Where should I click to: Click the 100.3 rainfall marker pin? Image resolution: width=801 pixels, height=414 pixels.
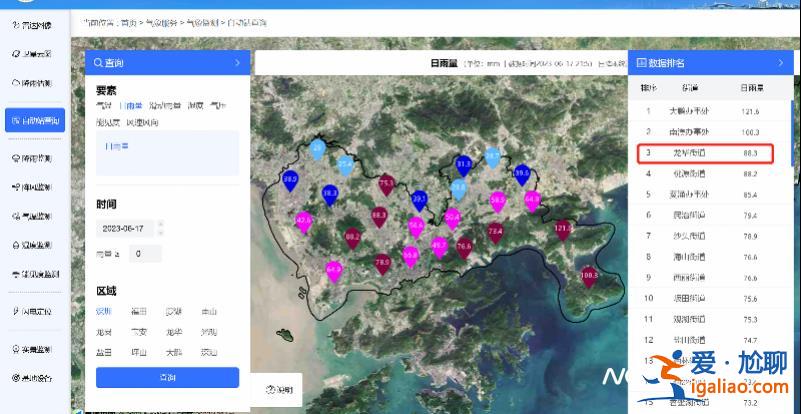589,277
